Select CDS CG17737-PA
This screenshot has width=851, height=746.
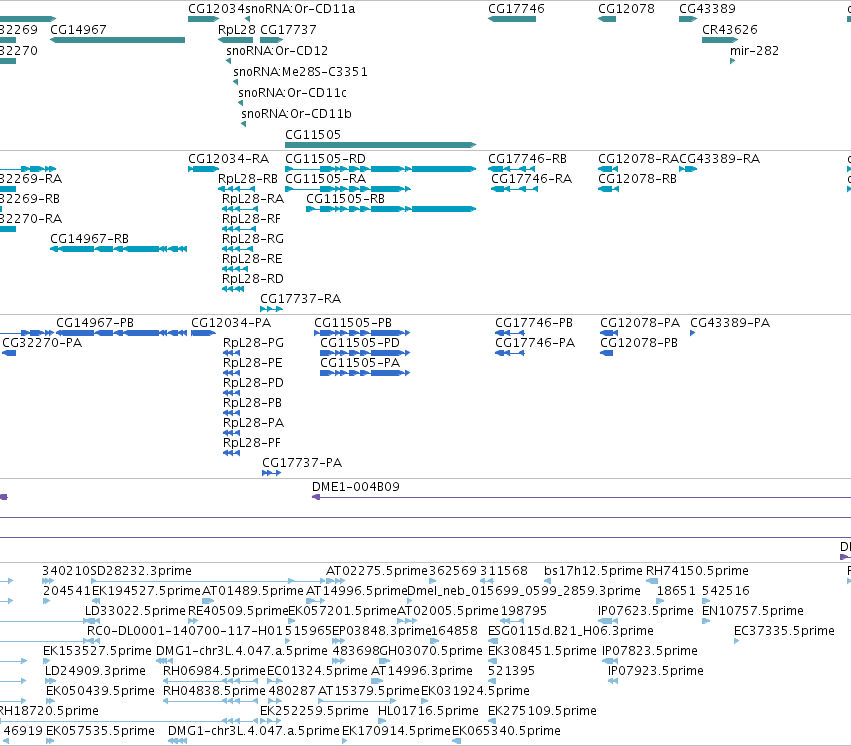(x=302, y=463)
